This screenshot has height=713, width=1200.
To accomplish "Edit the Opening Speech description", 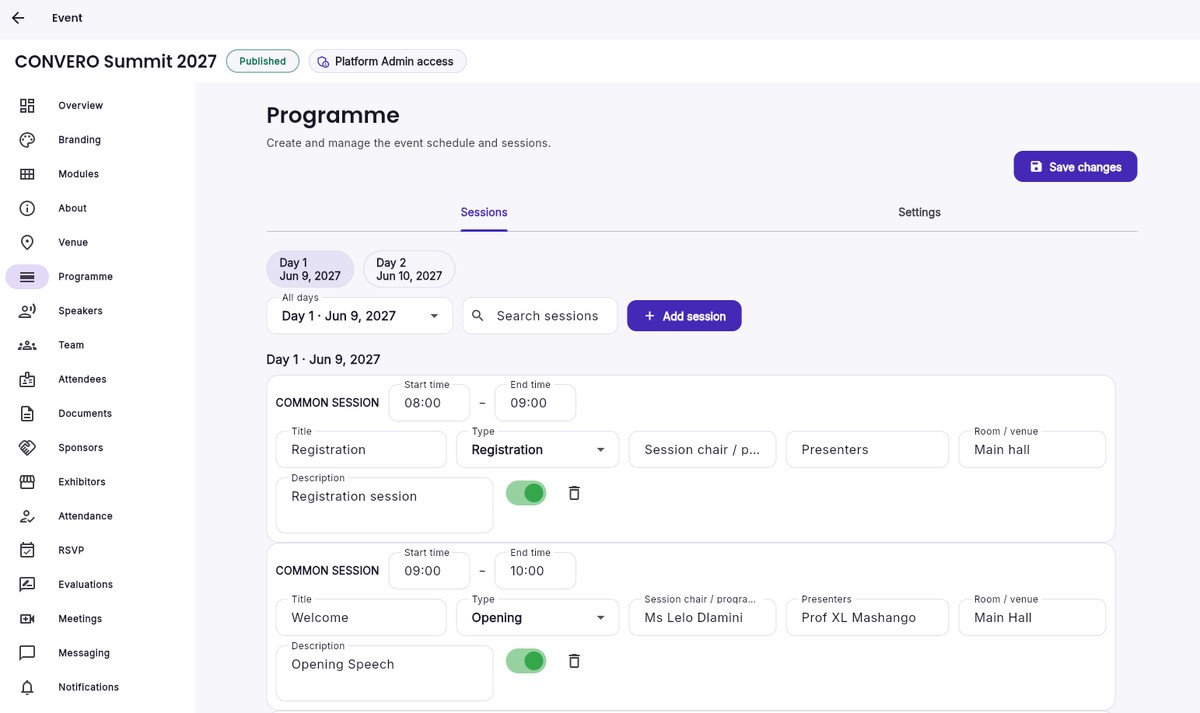I will pos(384,673).
